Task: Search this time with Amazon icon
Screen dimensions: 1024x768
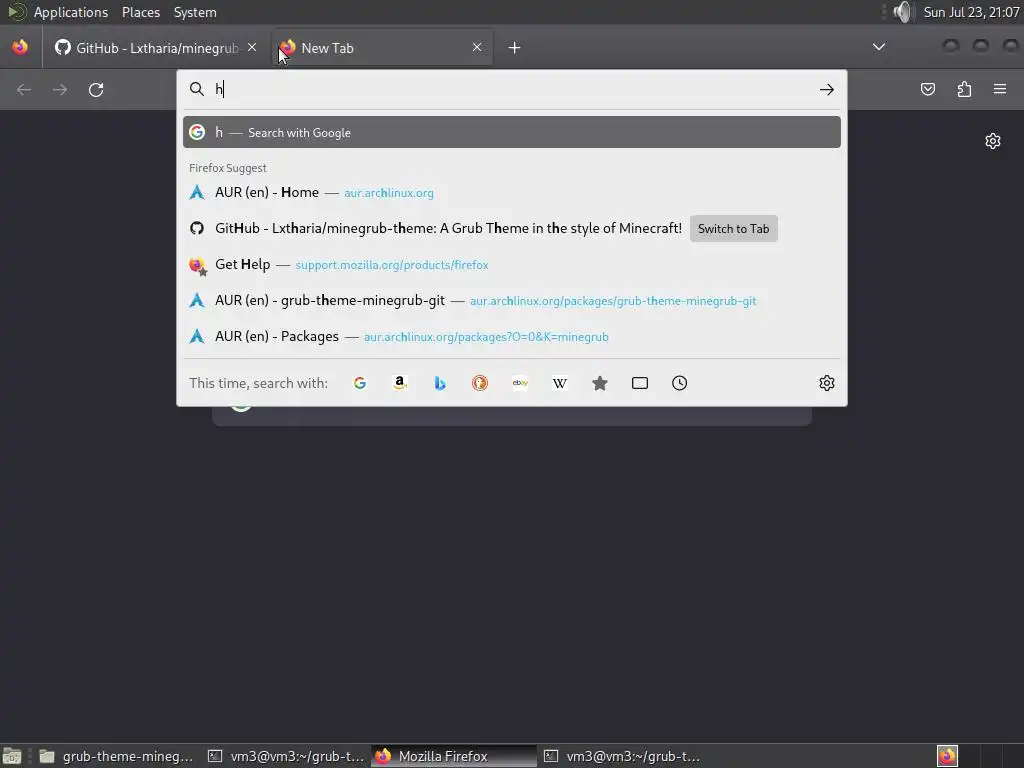Action: pos(400,383)
